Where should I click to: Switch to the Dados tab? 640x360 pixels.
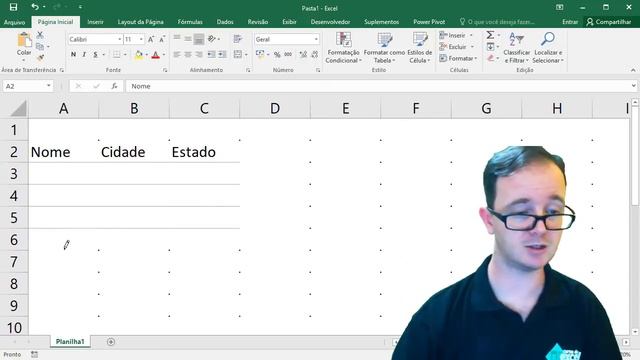[225, 22]
